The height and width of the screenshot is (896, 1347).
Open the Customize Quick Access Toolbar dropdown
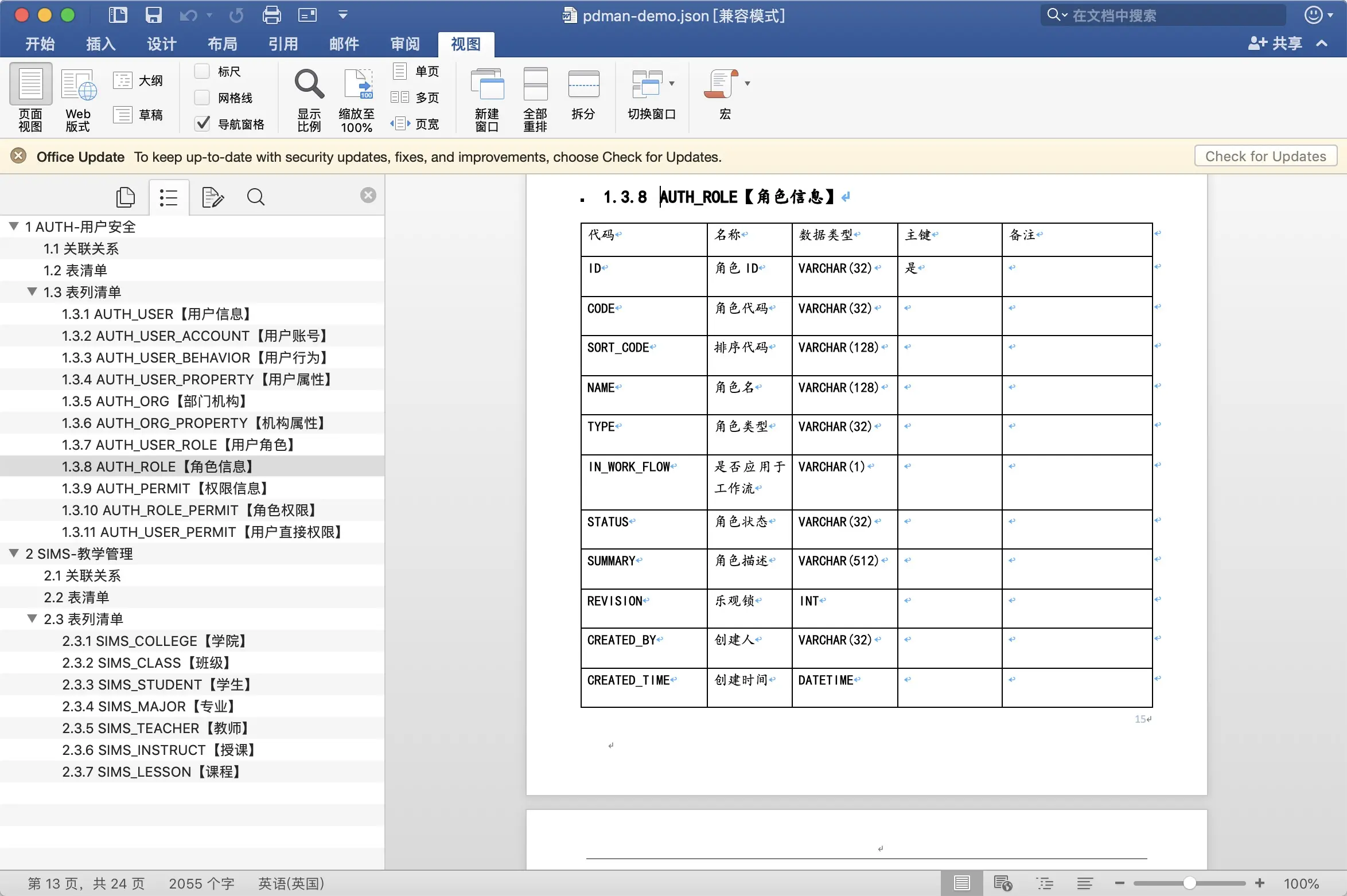pos(343,15)
